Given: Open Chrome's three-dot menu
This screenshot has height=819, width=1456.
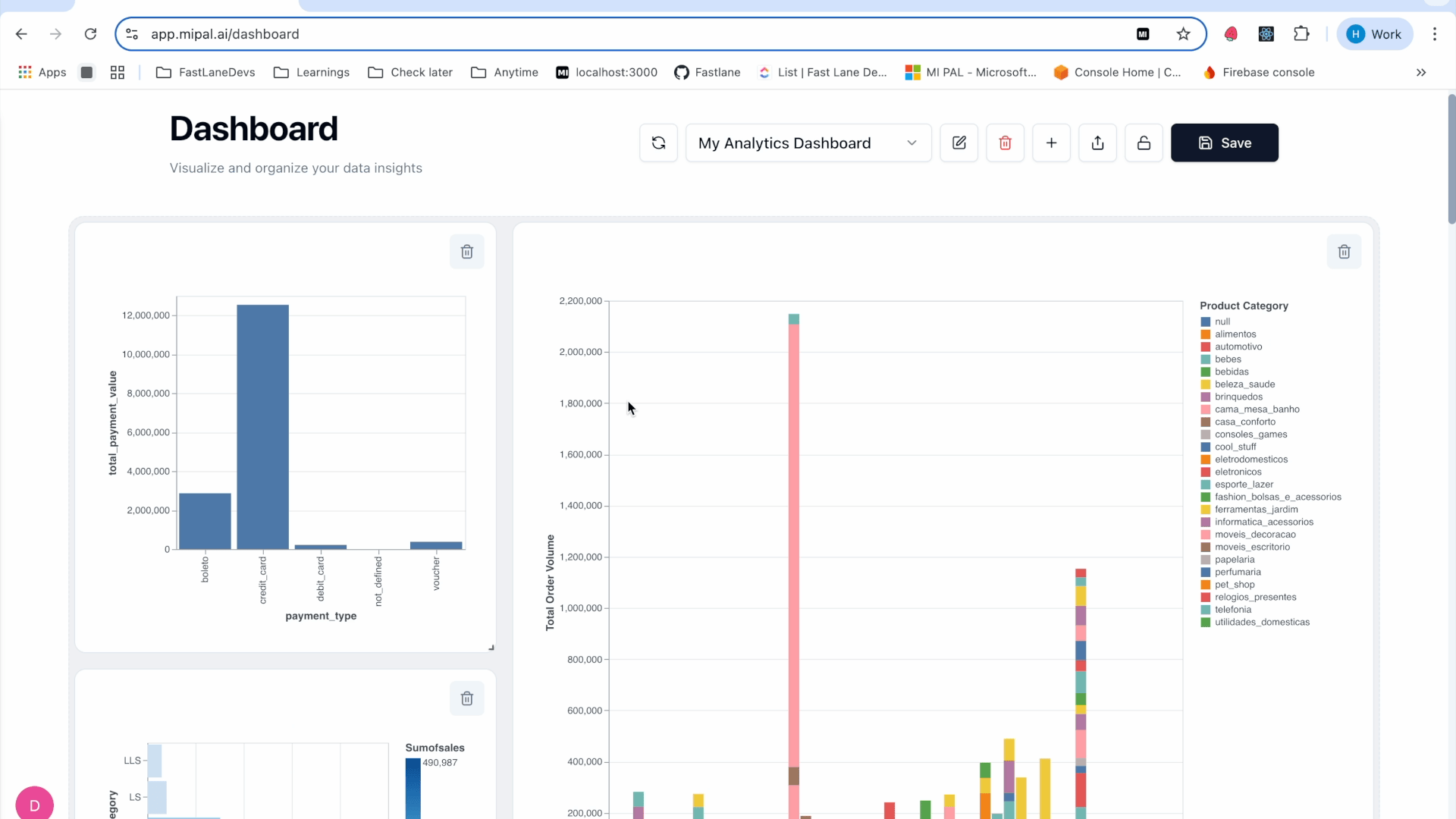Looking at the screenshot, I should click(x=1435, y=34).
